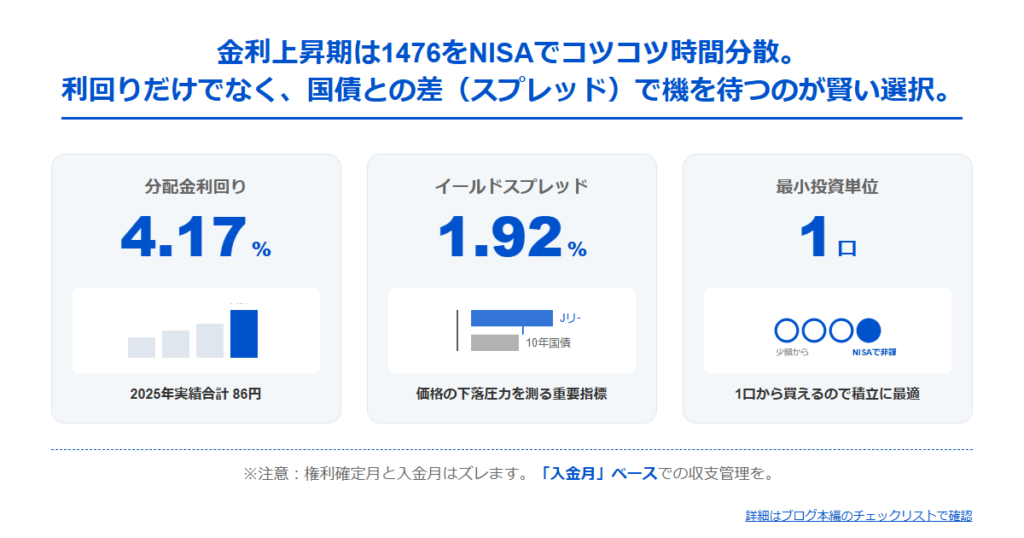Select the 分配金利回り card heading
The image size is (1024, 538).
196,186
